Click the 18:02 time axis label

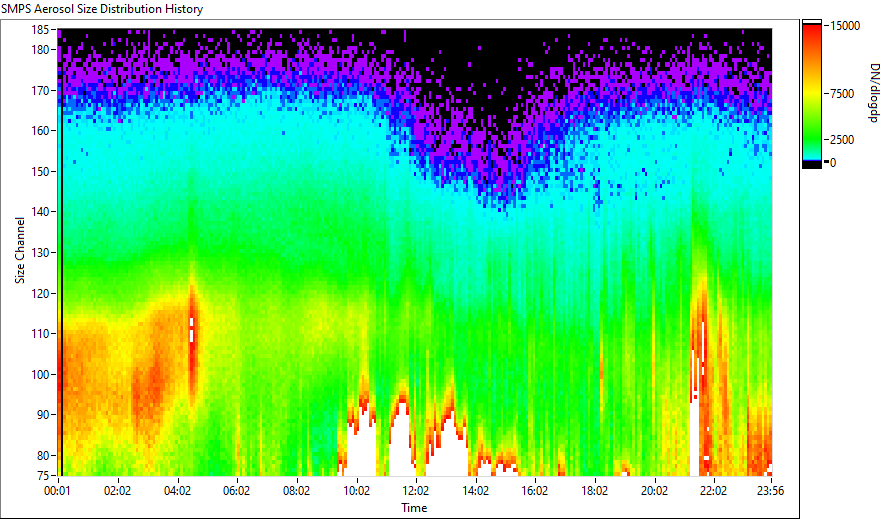[594, 491]
